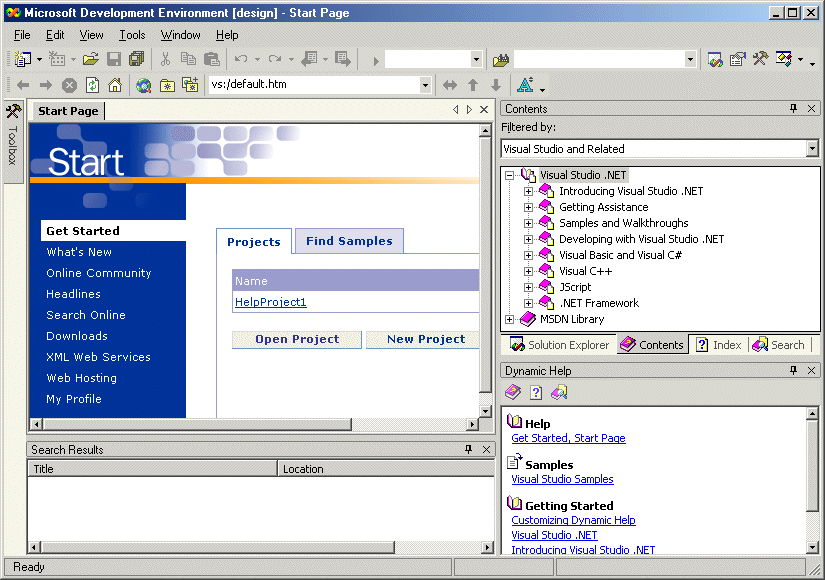Click the Web Home house icon

pos(115,85)
